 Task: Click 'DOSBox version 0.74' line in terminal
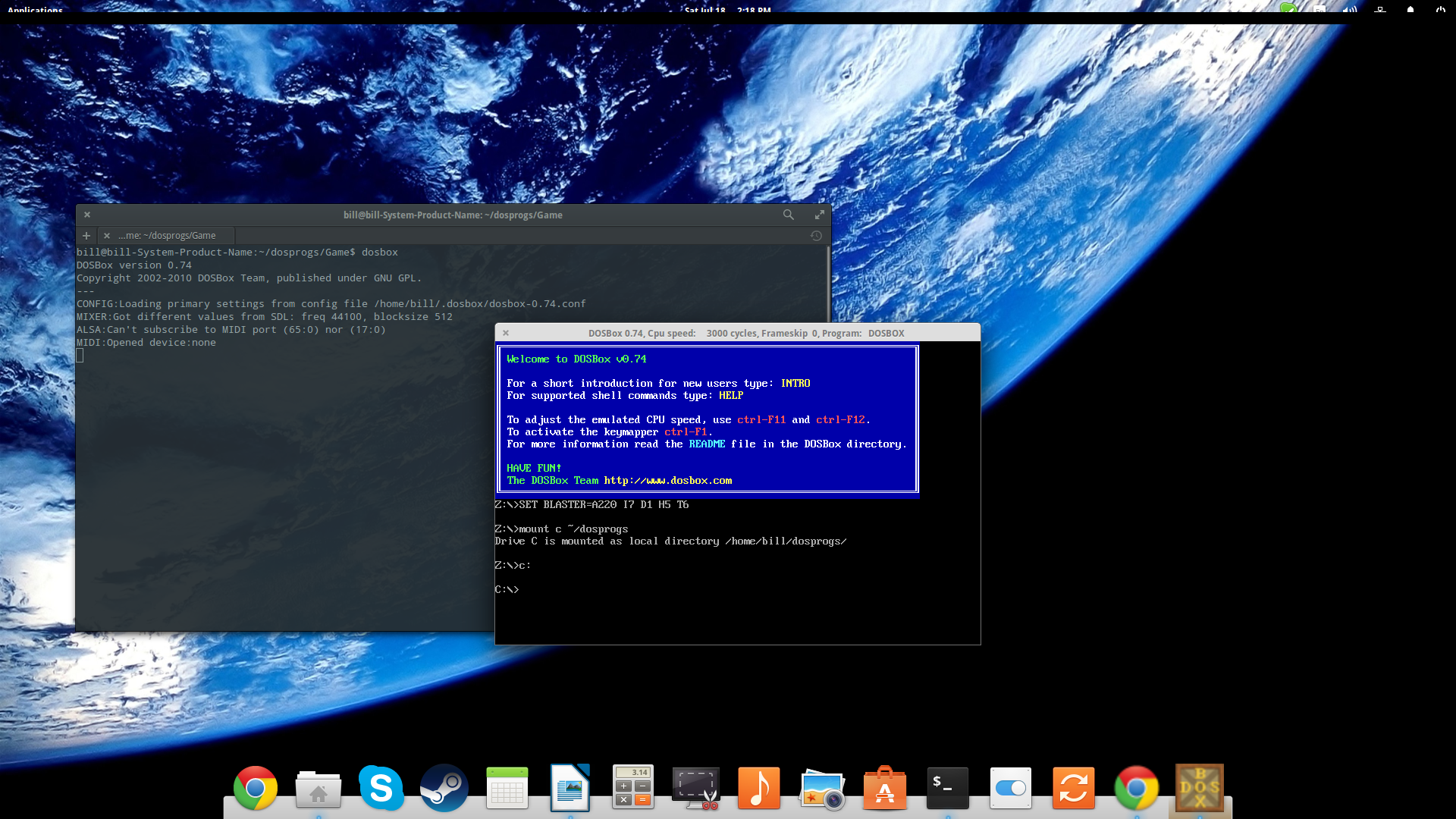(x=134, y=265)
